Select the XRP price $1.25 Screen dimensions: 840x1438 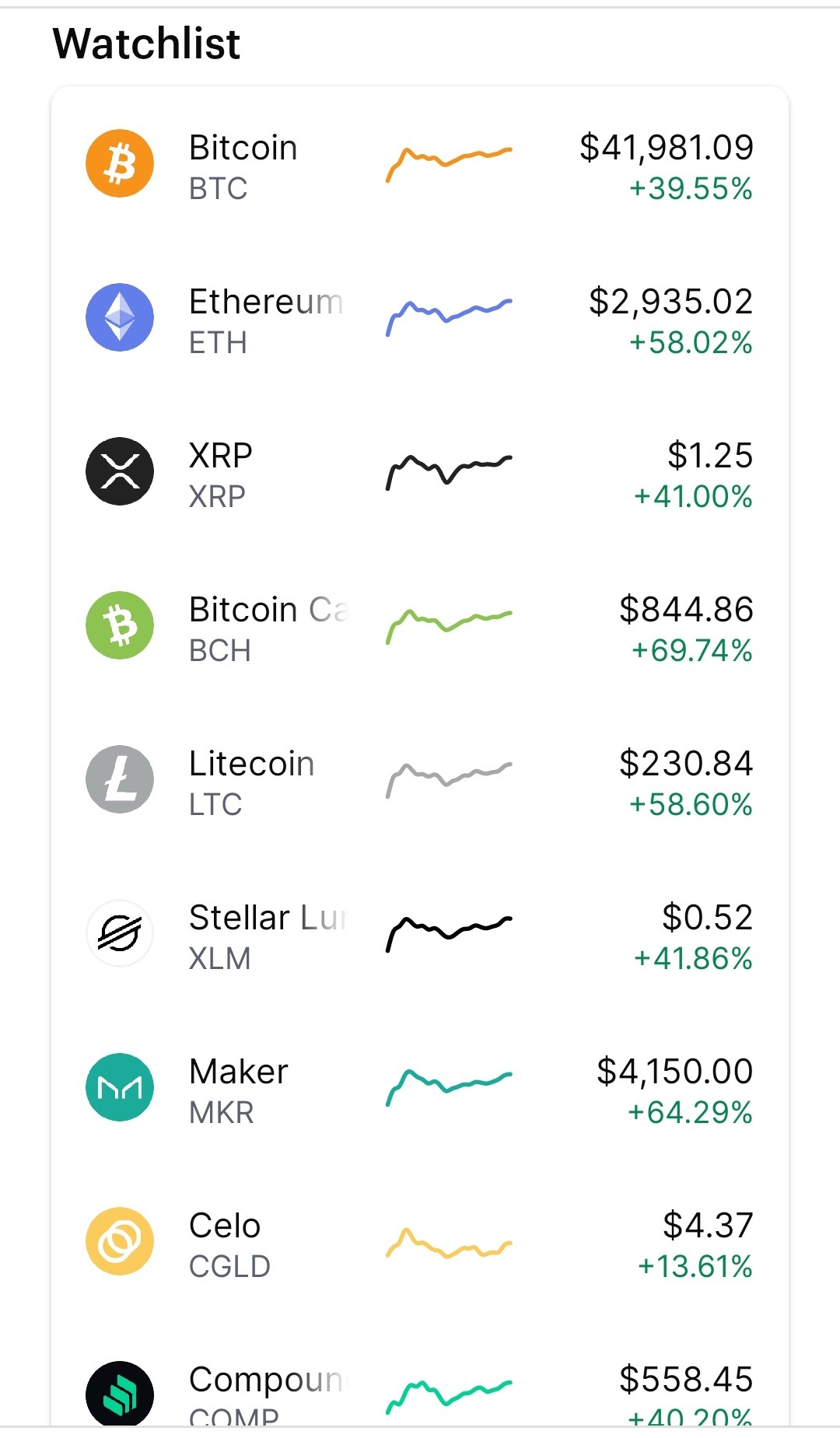710,455
